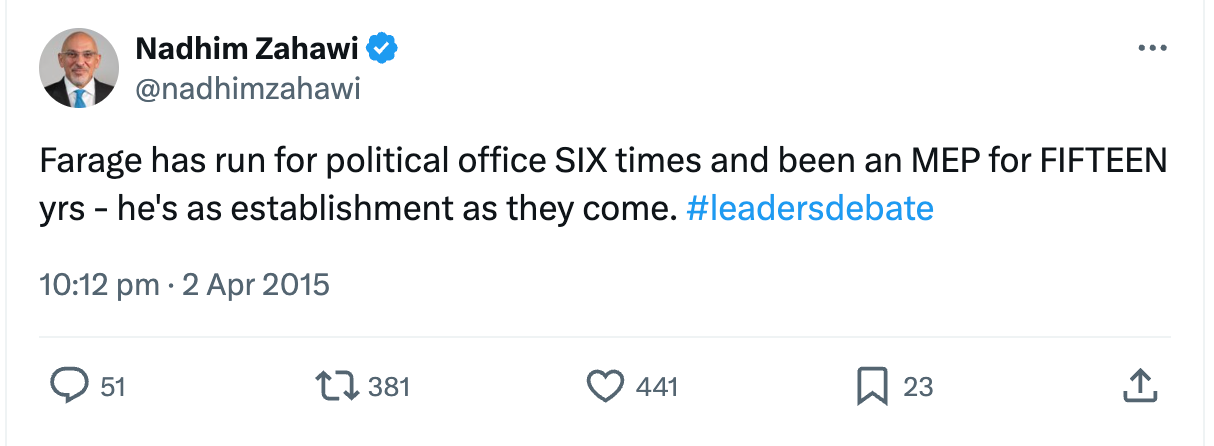Bookmark this tweet
1214x446 pixels.
872,386
